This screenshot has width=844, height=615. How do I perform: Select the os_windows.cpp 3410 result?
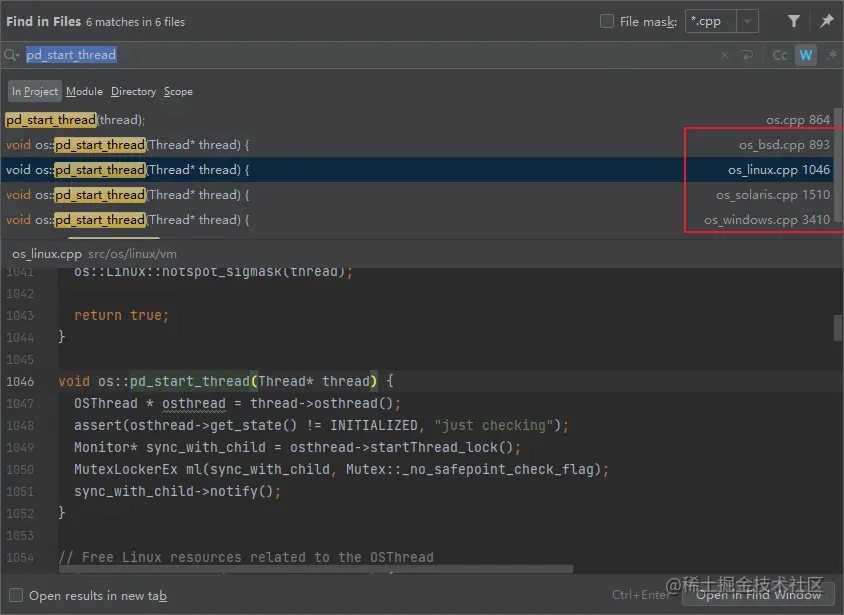pos(417,220)
